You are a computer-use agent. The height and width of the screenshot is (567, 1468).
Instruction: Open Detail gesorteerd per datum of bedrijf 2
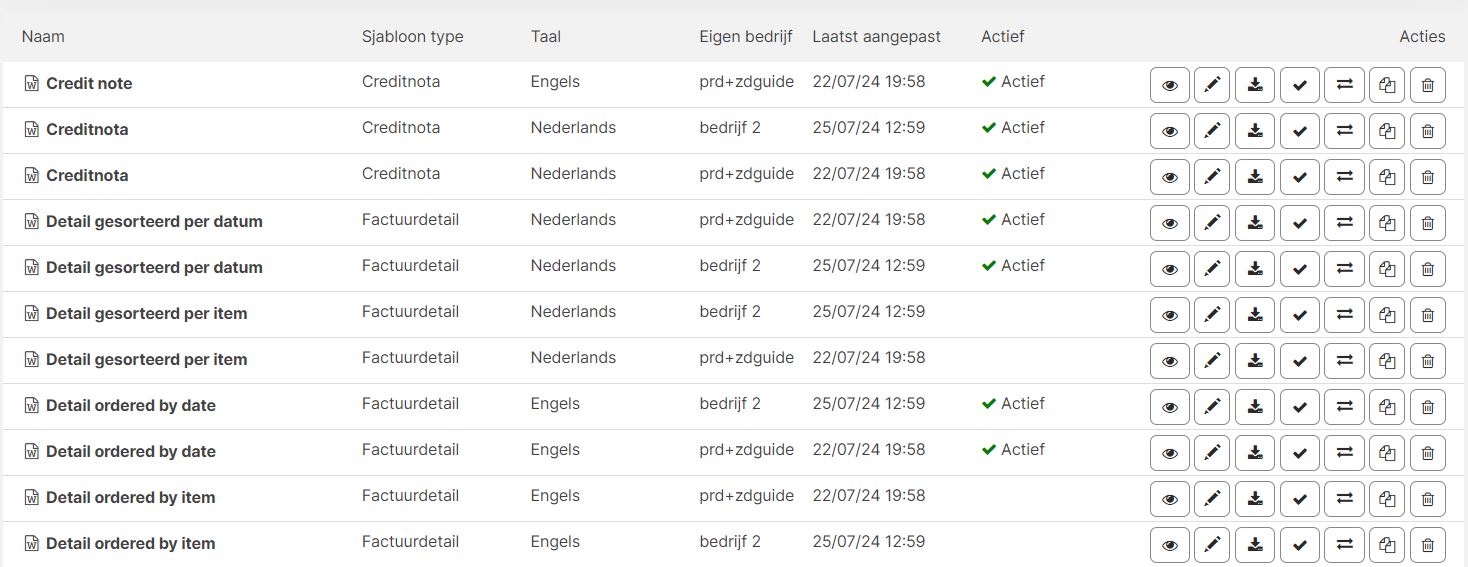click(154, 267)
